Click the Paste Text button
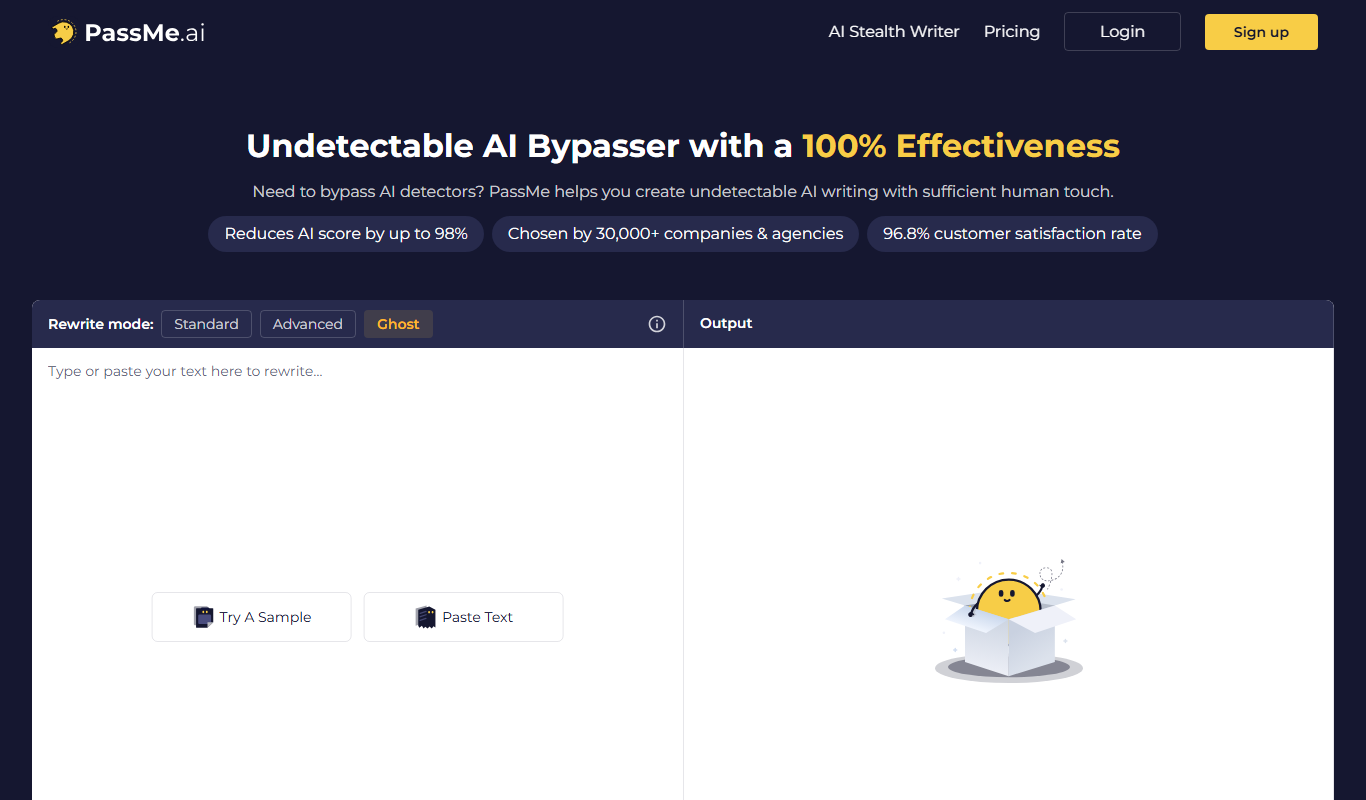1366x800 pixels. pos(464,617)
